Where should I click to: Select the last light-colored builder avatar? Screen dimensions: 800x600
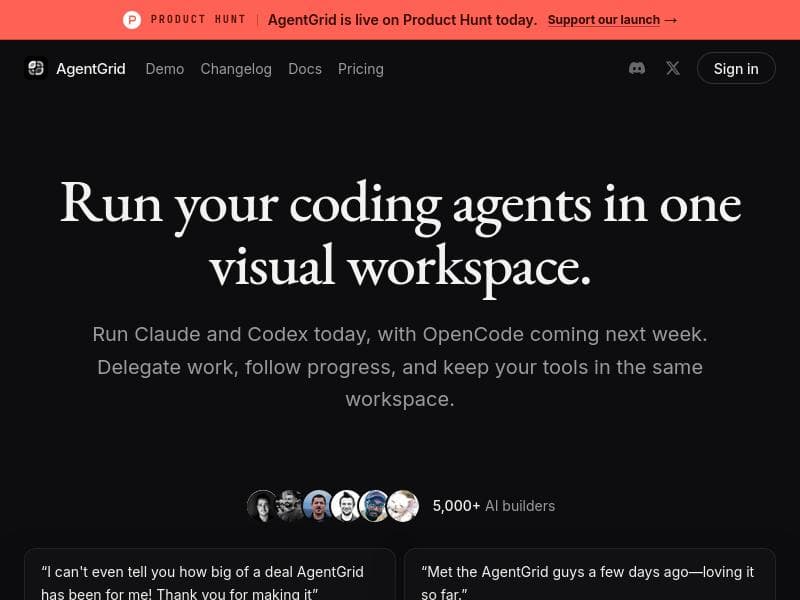click(x=403, y=506)
